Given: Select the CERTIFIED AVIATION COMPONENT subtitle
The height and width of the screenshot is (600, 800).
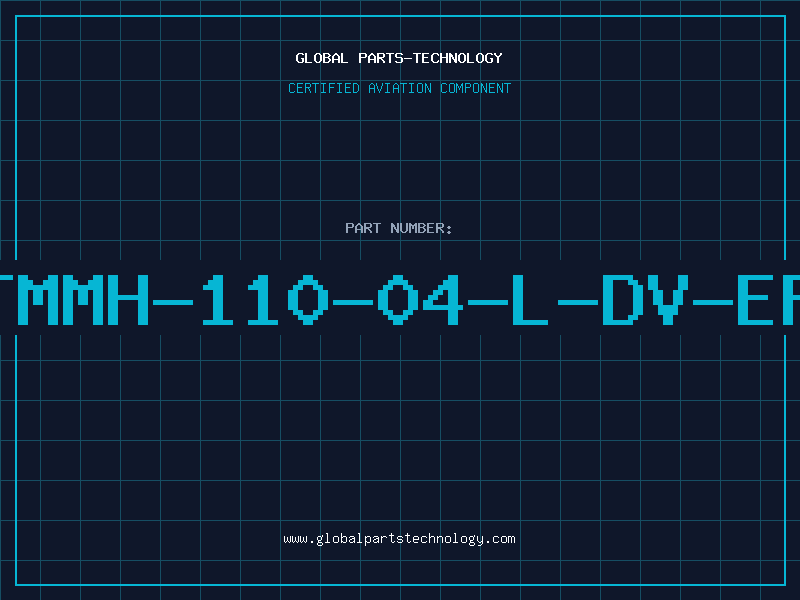Looking at the screenshot, I should [x=399, y=88].
